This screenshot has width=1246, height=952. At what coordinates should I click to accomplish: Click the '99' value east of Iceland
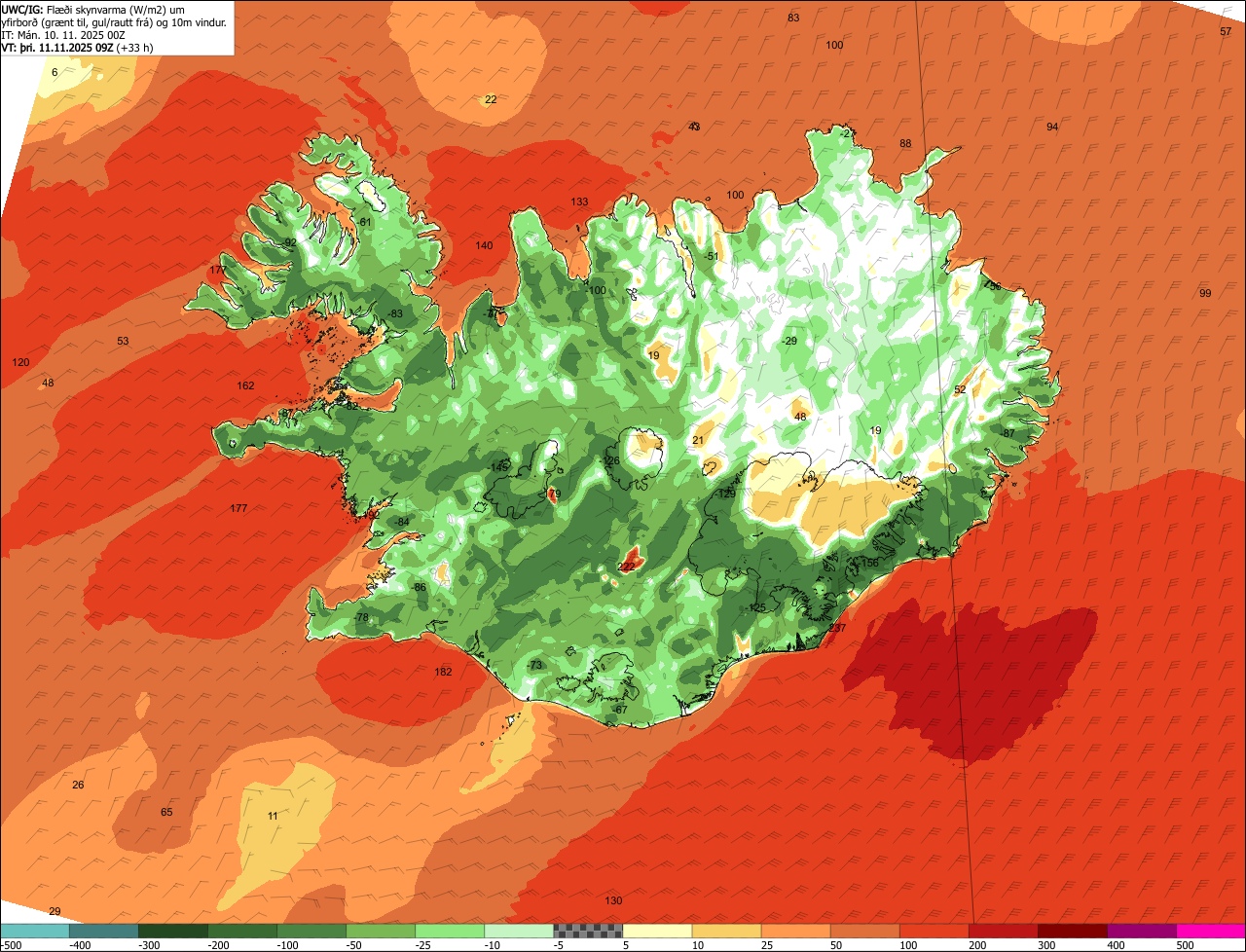tap(1205, 293)
